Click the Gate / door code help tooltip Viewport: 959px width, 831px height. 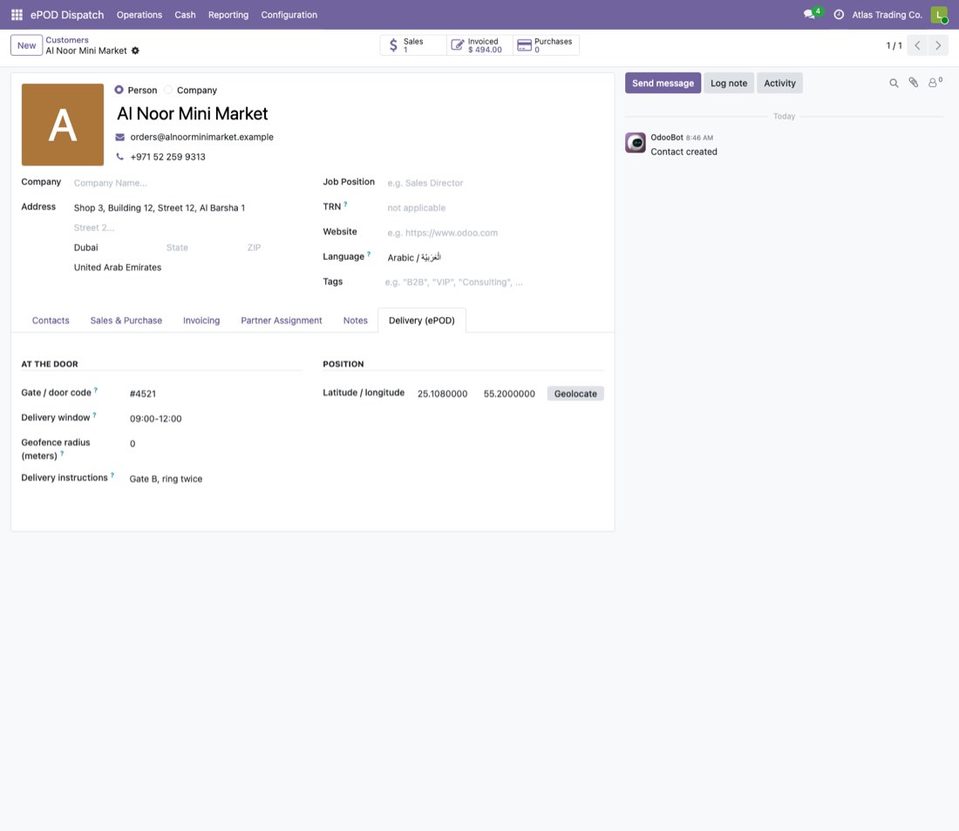click(95, 390)
